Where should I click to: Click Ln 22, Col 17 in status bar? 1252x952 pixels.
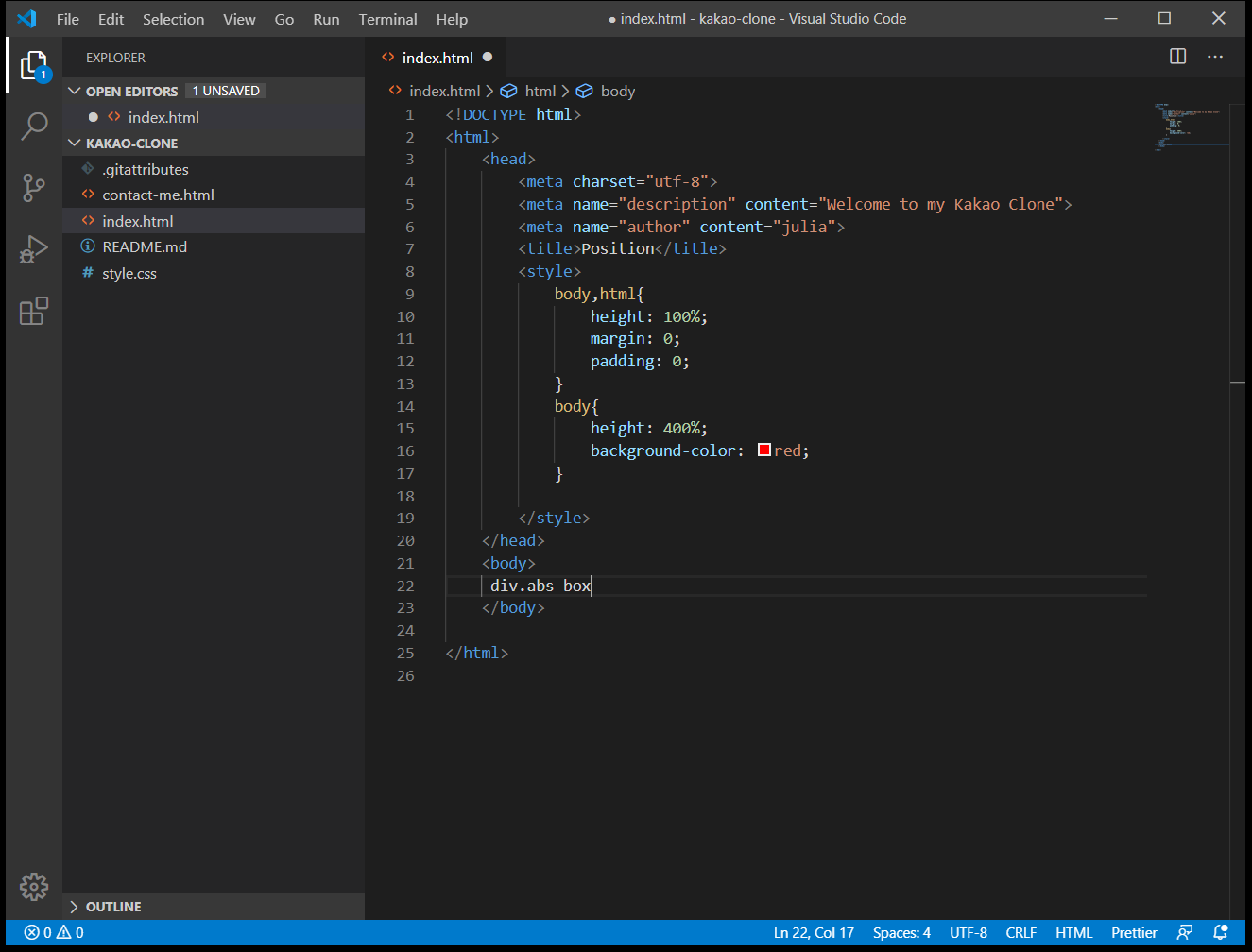pyautogui.click(x=814, y=932)
